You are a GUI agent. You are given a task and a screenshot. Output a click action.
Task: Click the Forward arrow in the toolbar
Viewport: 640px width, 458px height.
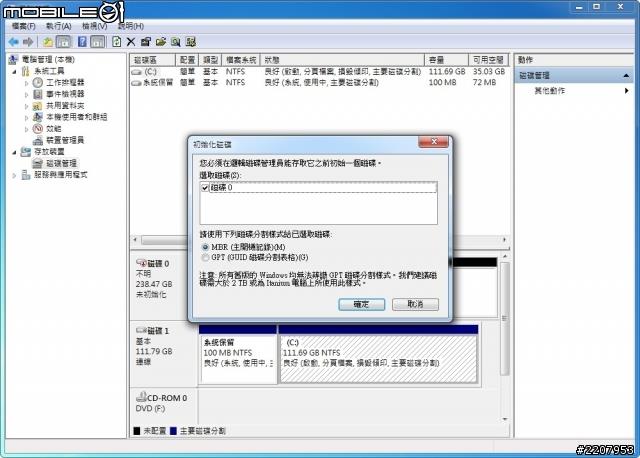(x=28, y=42)
